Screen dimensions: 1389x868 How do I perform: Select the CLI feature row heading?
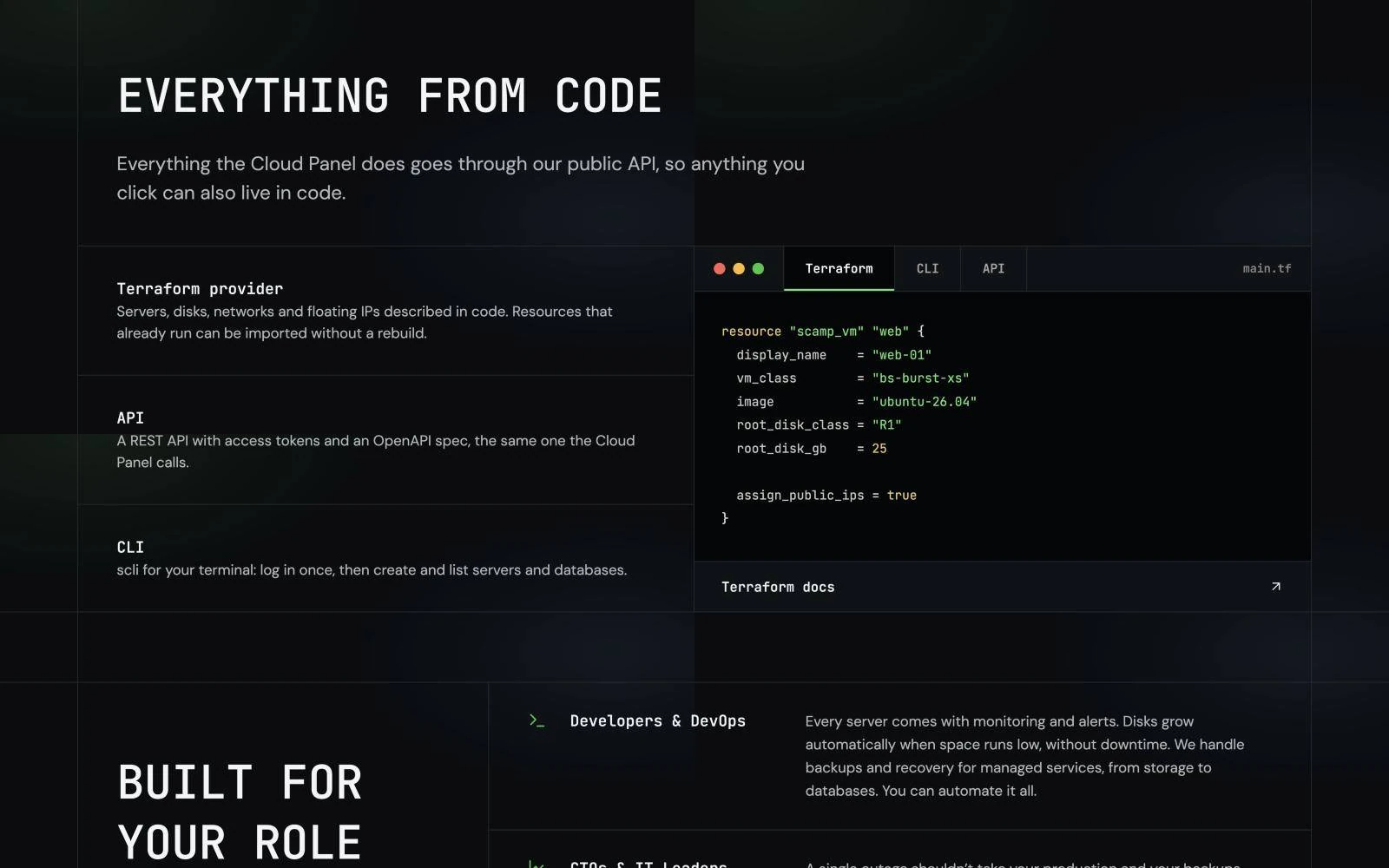click(x=130, y=547)
